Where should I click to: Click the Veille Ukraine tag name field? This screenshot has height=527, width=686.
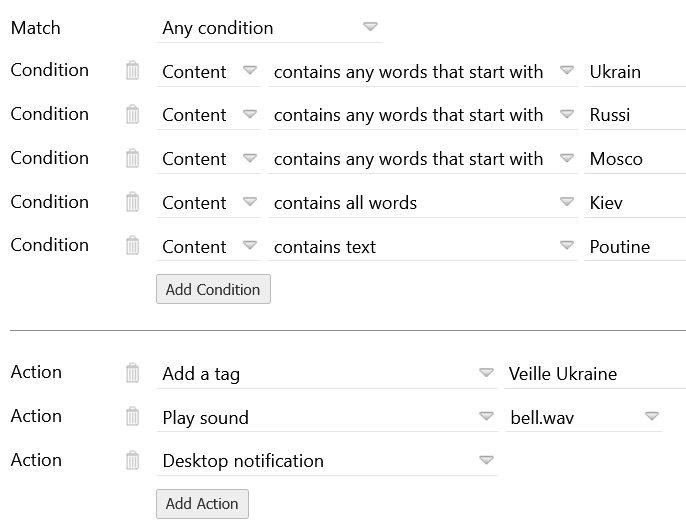pyautogui.click(x=594, y=374)
